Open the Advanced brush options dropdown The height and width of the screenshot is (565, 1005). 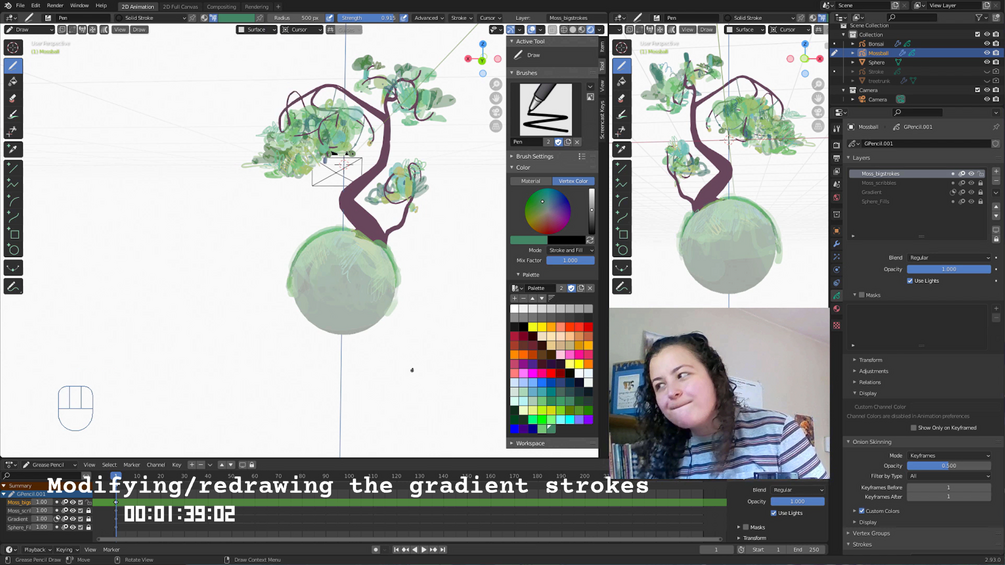coord(429,18)
